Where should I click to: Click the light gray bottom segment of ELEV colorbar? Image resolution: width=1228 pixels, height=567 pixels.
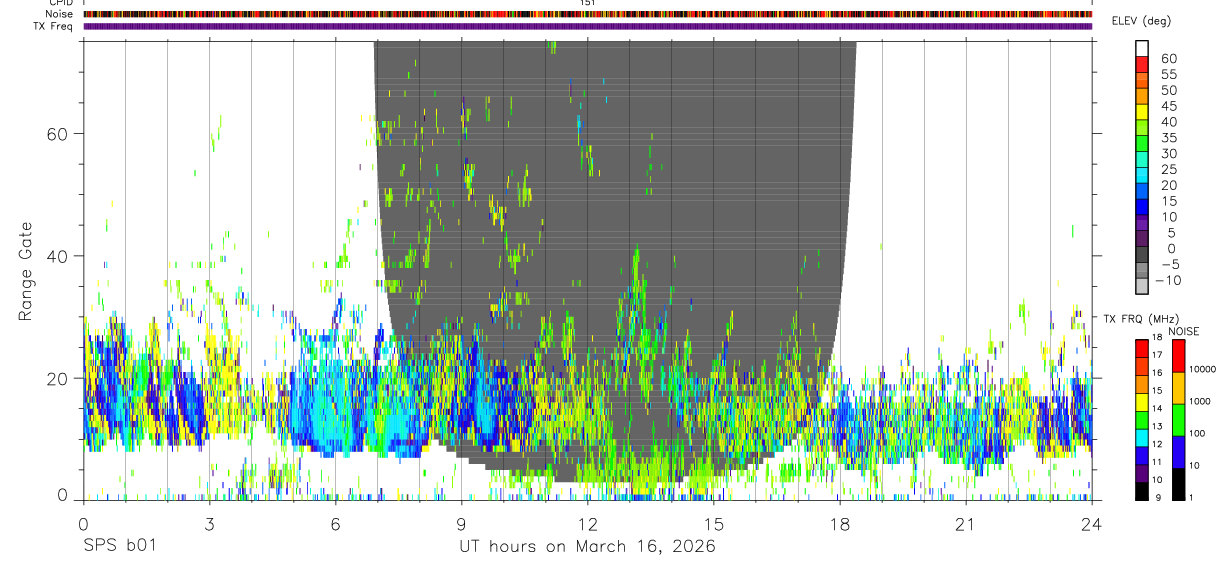click(x=1142, y=286)
